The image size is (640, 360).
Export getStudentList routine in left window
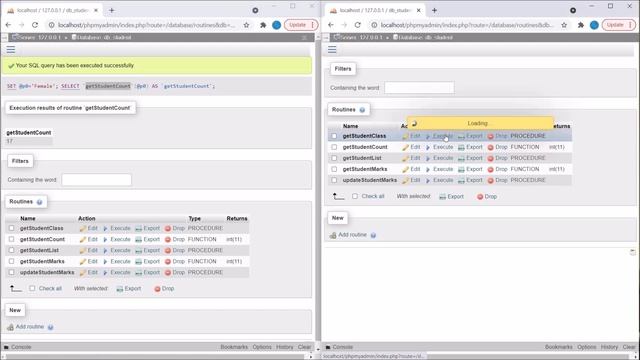pyautogui.click(x=147, y=250)
